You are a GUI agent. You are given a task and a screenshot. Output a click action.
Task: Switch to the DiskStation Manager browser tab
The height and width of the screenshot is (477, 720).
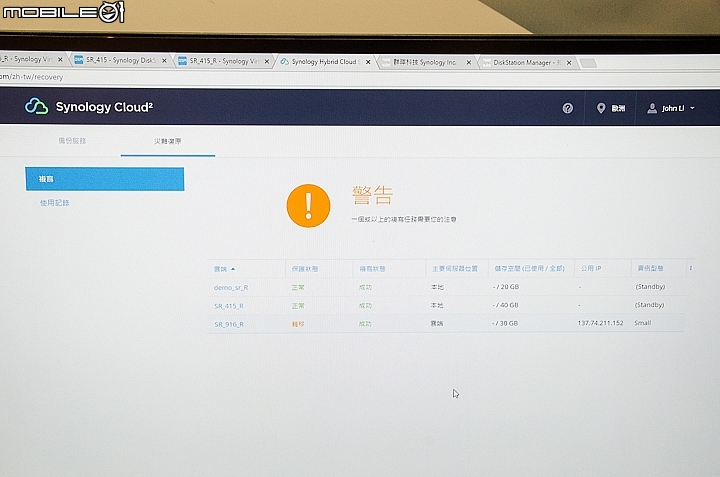[527, 62]
